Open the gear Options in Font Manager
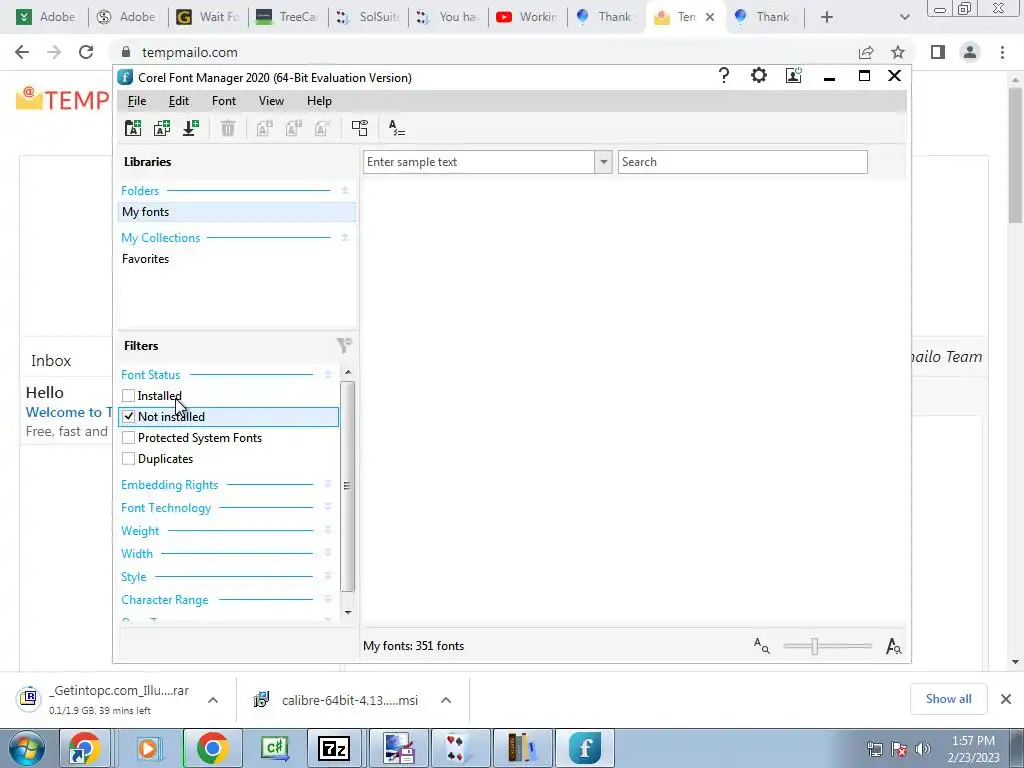The width and height of the screenshot is (1024, 768). click(x=759, y=76)
